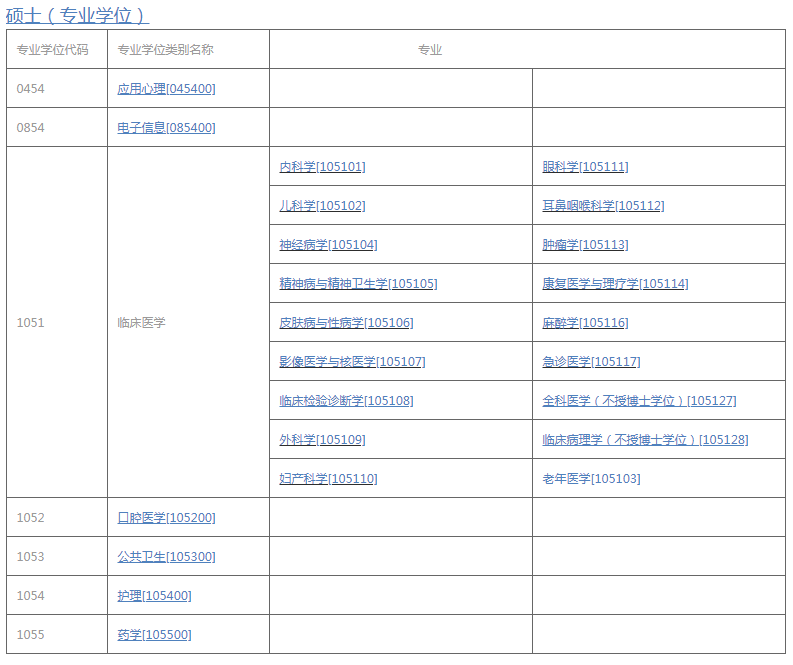Select the code cell 1054

click(57, 595)
